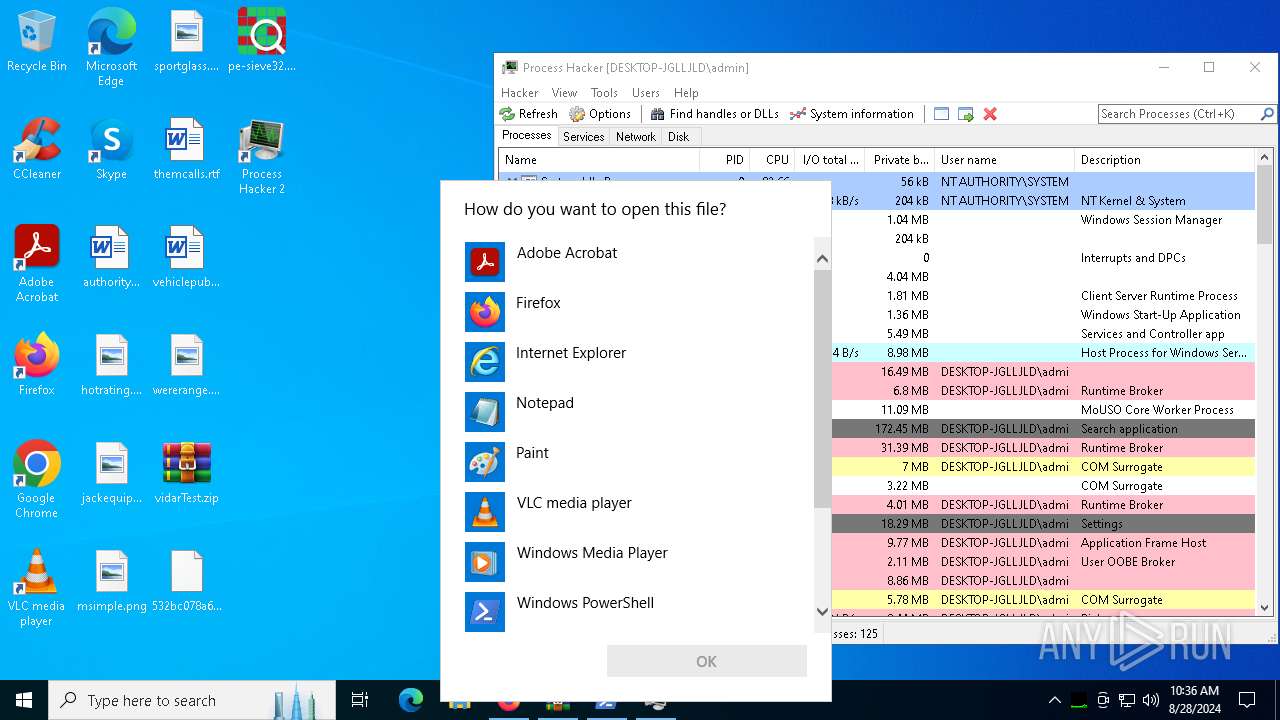This screenshot has width=1280, height=720.
Task: Open Options in Process Hacker toolbar
Action: (x=600, y=114)
